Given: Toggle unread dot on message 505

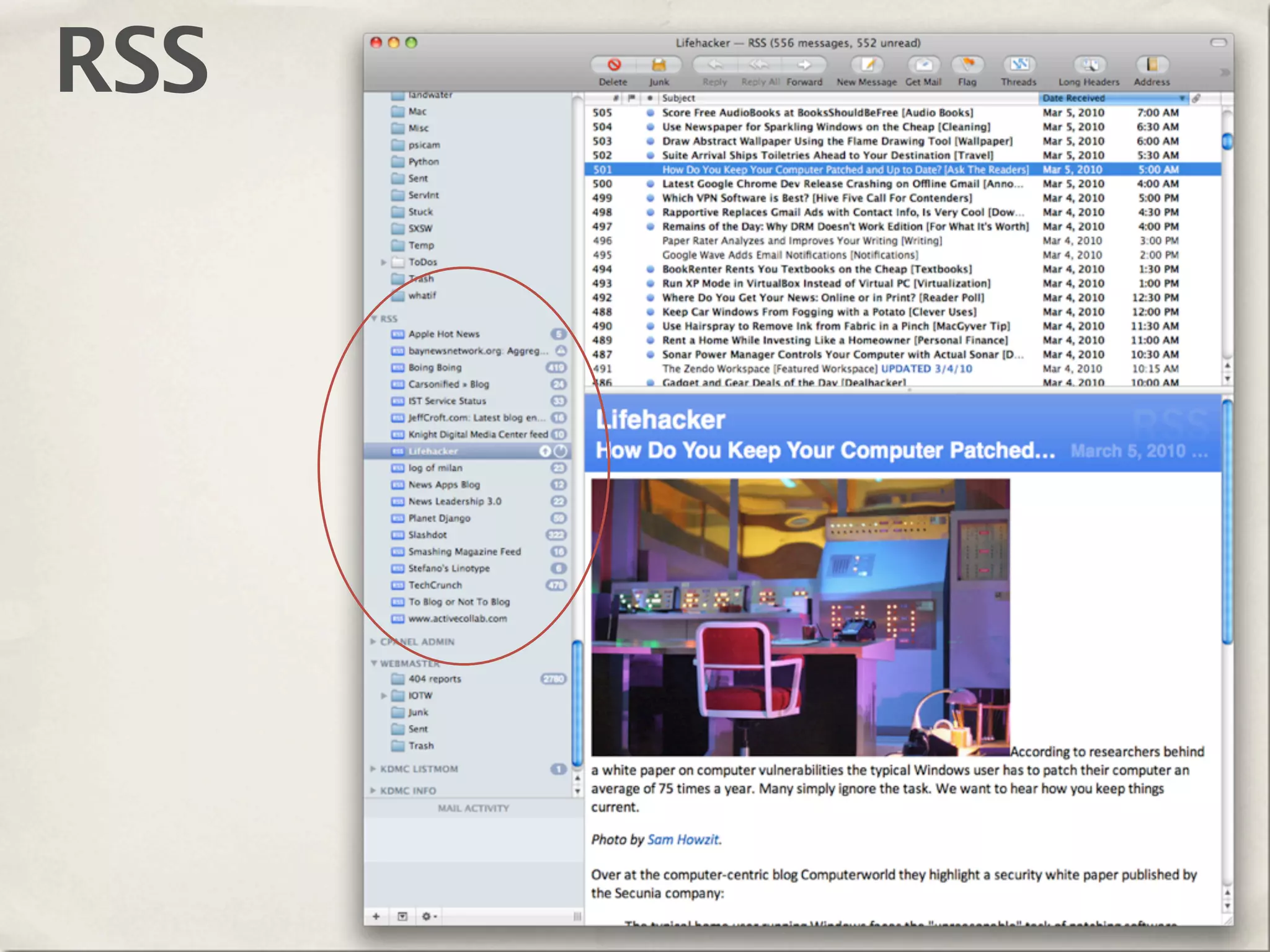Looking at the screenshot, I should 650,113.
